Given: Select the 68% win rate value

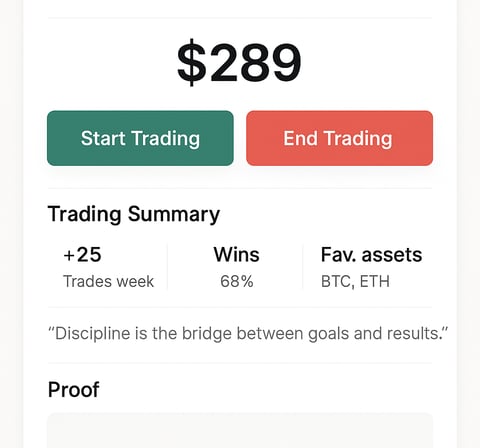Looking at the screenshot, I should (x=237, y=282).
